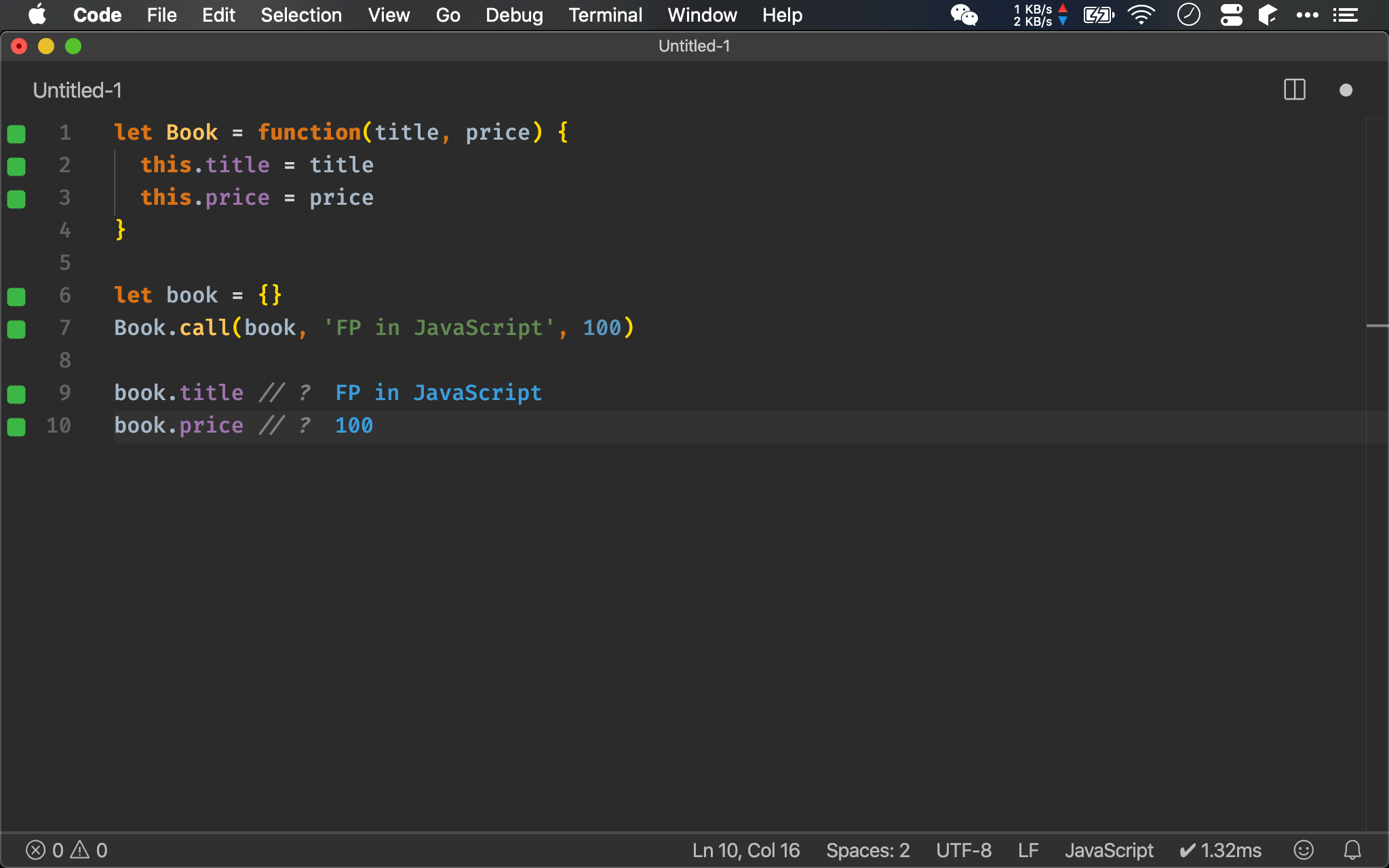Click the WiFi icon in menu bar
Viewport: 1389px width, 868px height.
coord(1141,15)
